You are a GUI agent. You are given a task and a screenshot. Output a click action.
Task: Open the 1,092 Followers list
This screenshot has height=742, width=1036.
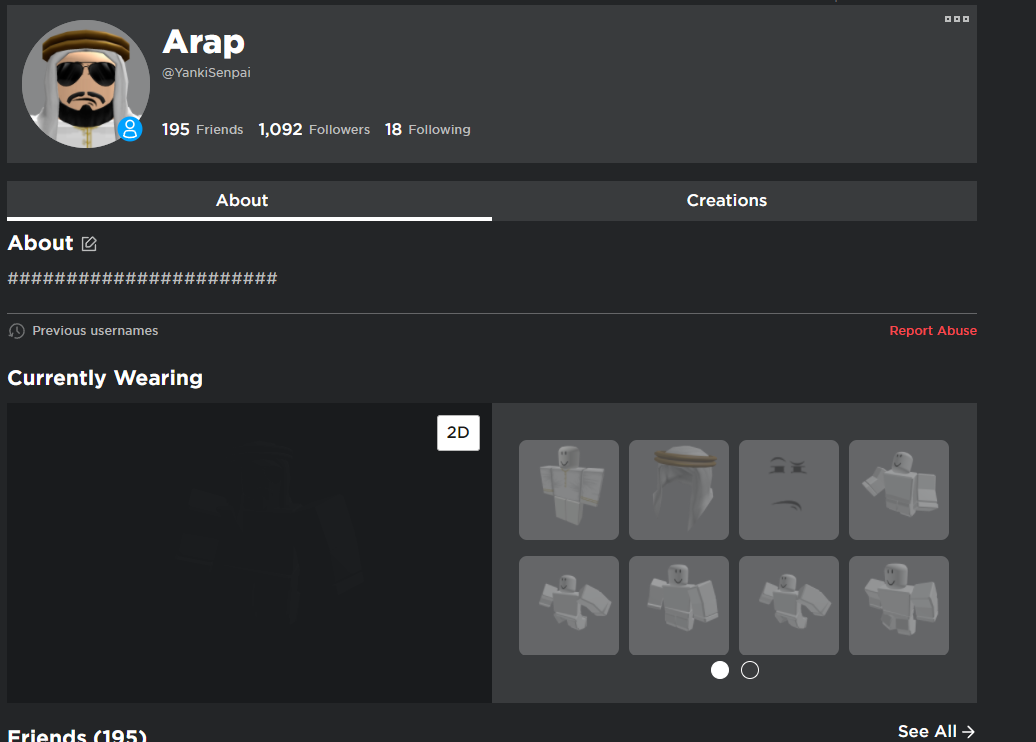pos(314,130)
